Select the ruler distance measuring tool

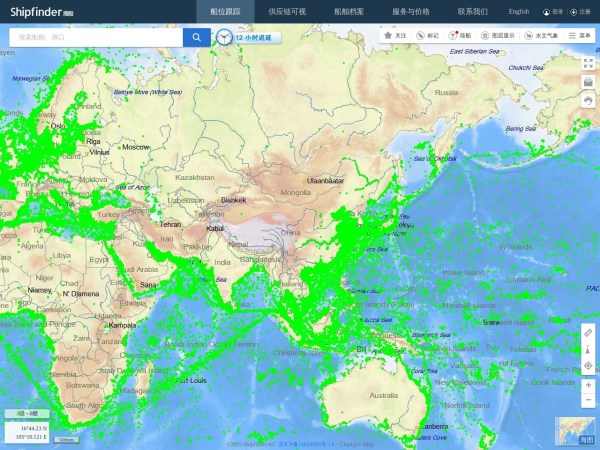[x=588, y=331]
